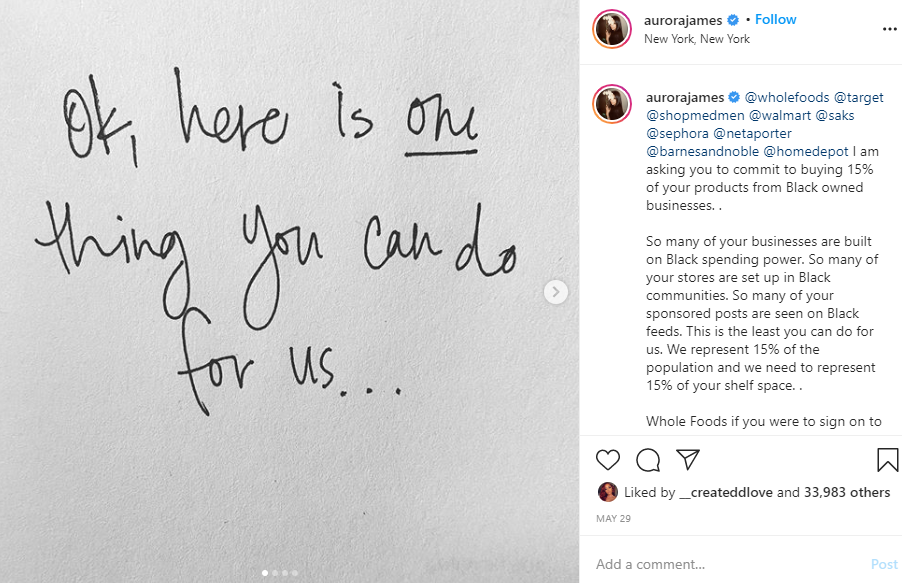Go to next carousel image arrow
Image resolution: width=902 pixels, height=583 pixels.
pyautogui.click(x=557, y=292)
